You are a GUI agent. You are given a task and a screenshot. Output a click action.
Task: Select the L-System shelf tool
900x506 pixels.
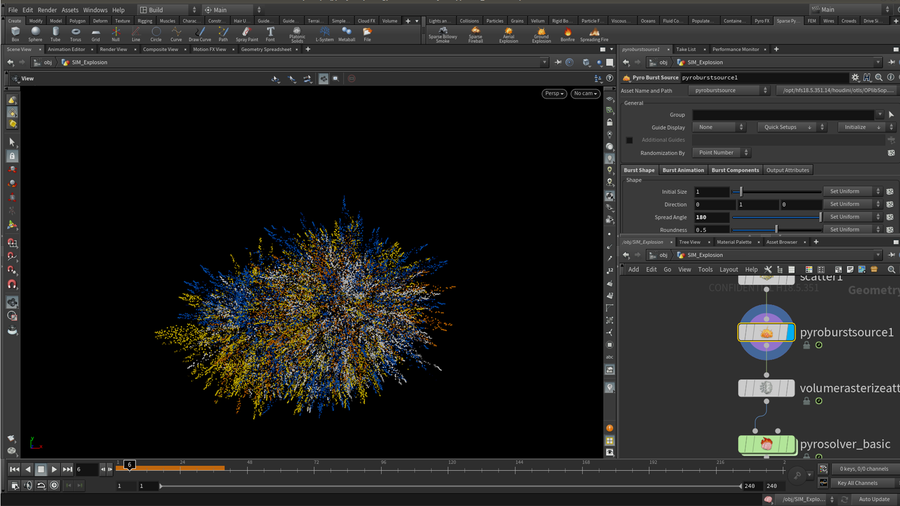[324, 34]
